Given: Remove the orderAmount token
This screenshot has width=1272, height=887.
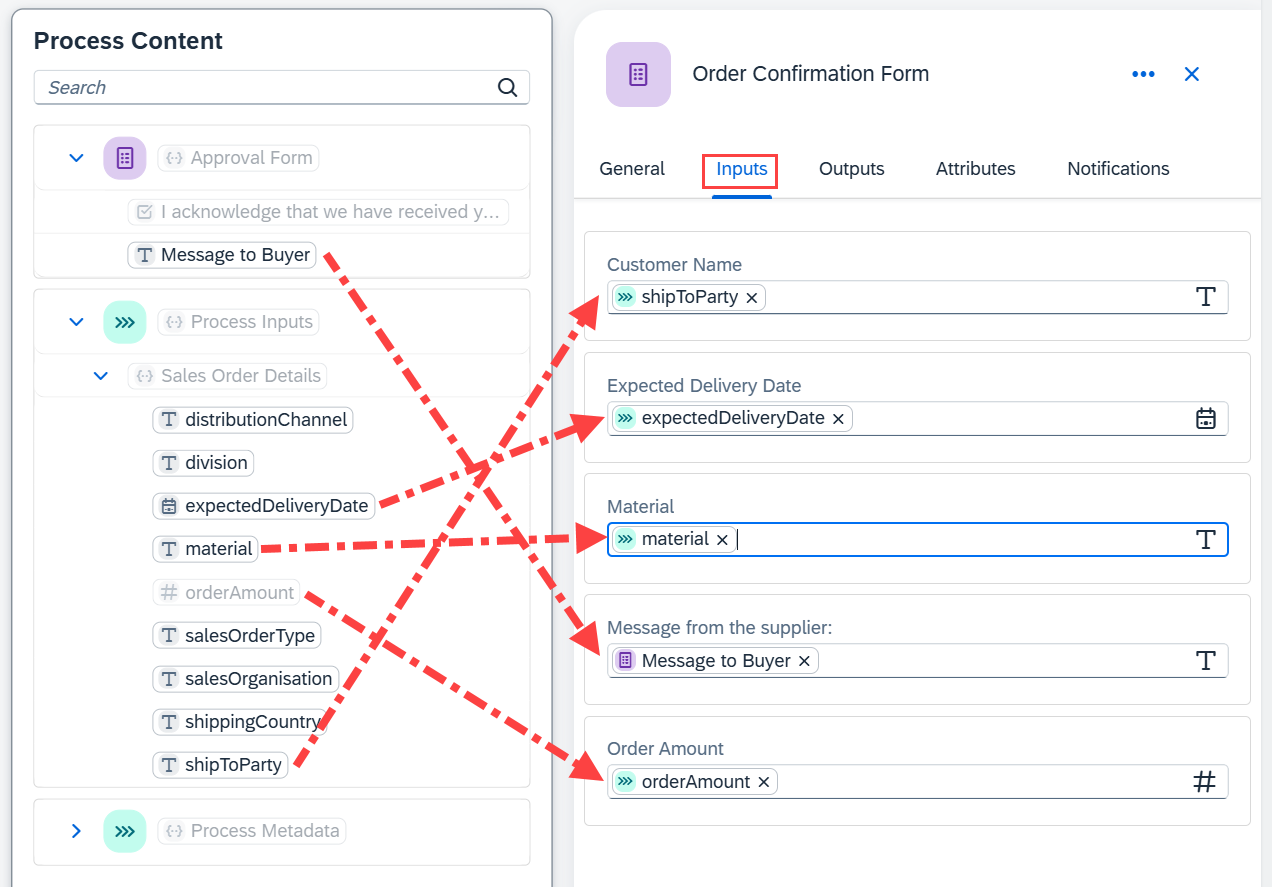Looking at the screenshot, I should tap(764, 782).
